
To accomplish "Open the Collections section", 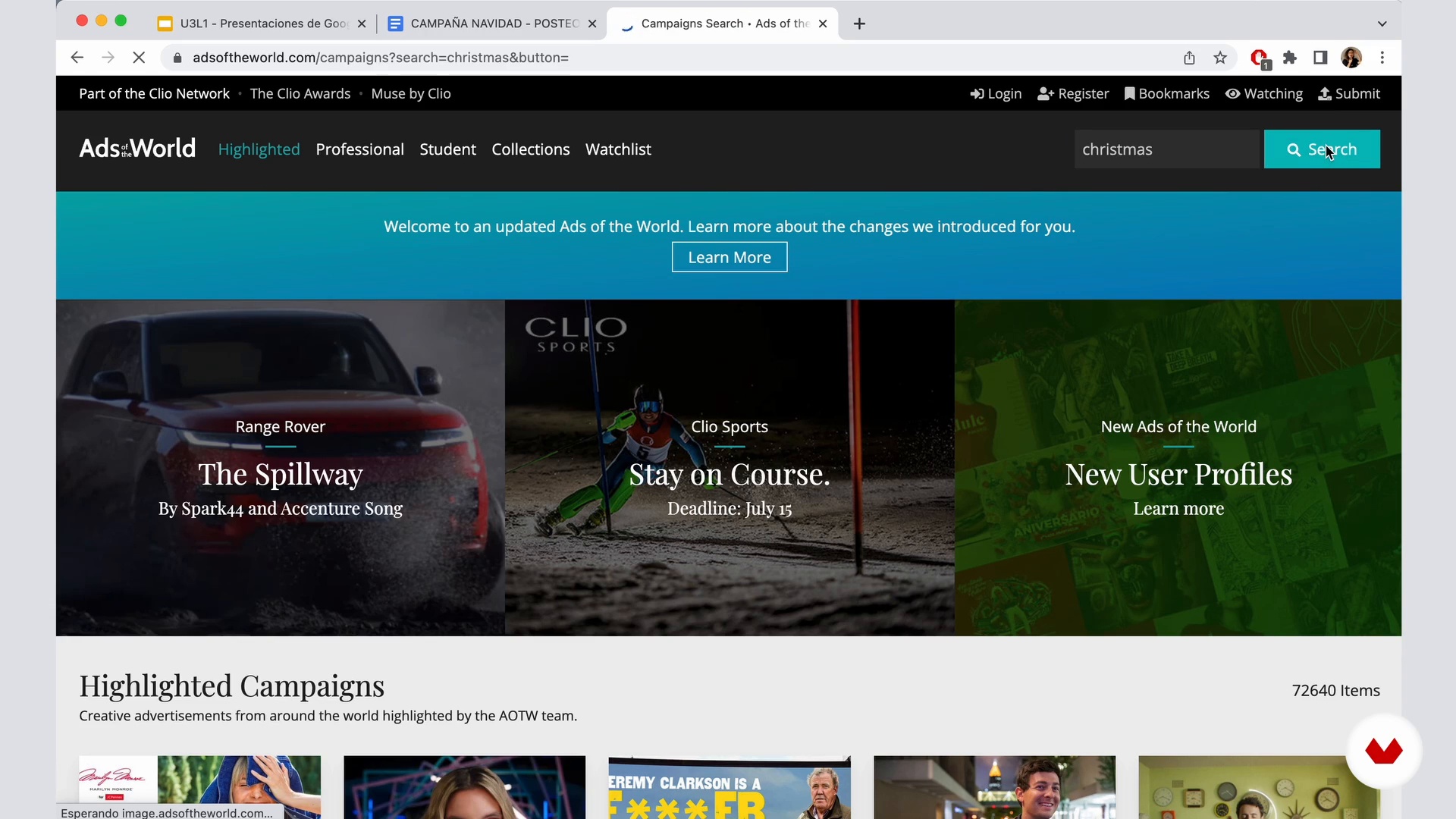I will (x=530, y=149).
